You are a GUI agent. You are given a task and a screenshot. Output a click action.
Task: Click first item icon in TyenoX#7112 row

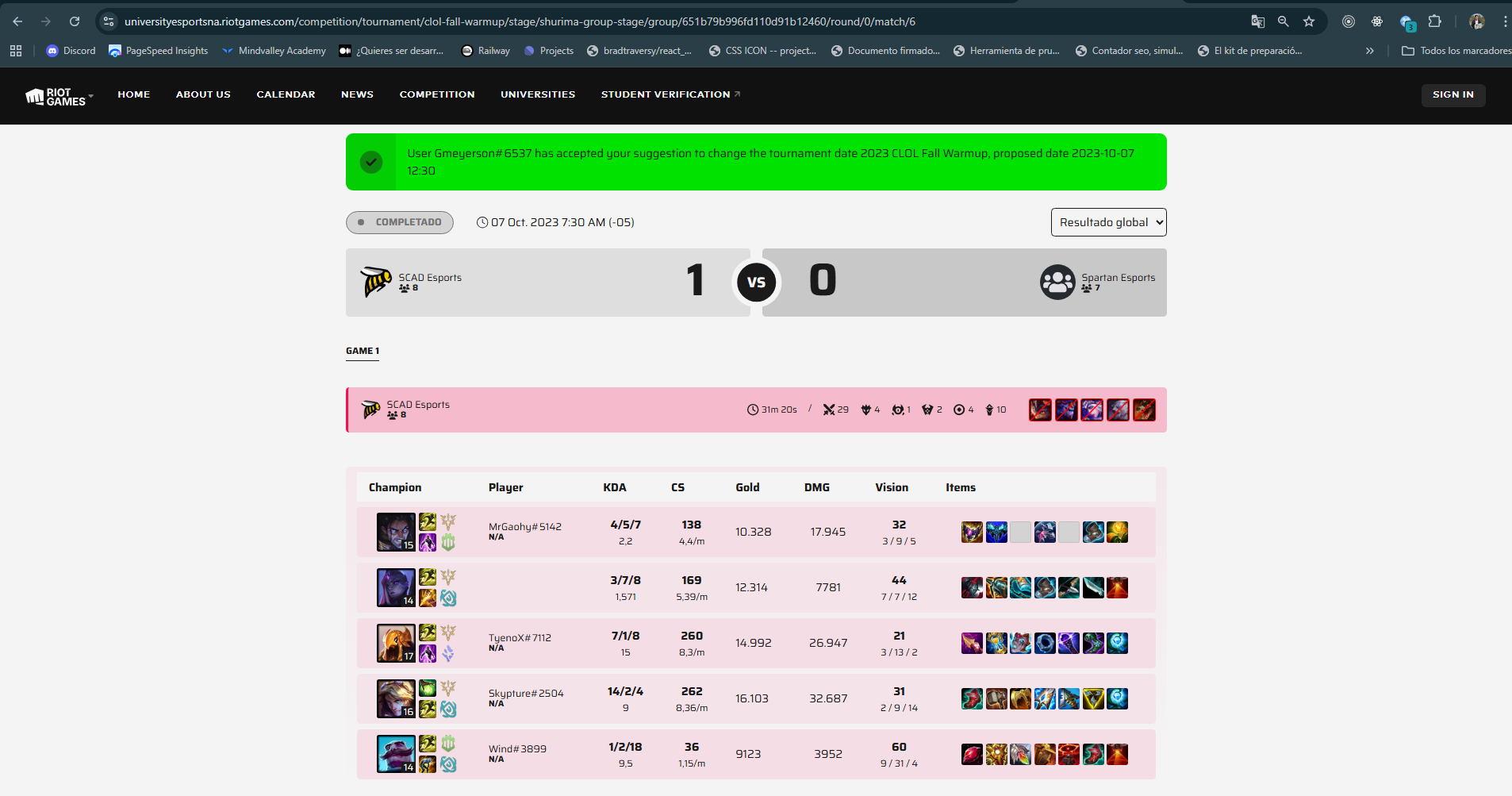coord(972,643)
